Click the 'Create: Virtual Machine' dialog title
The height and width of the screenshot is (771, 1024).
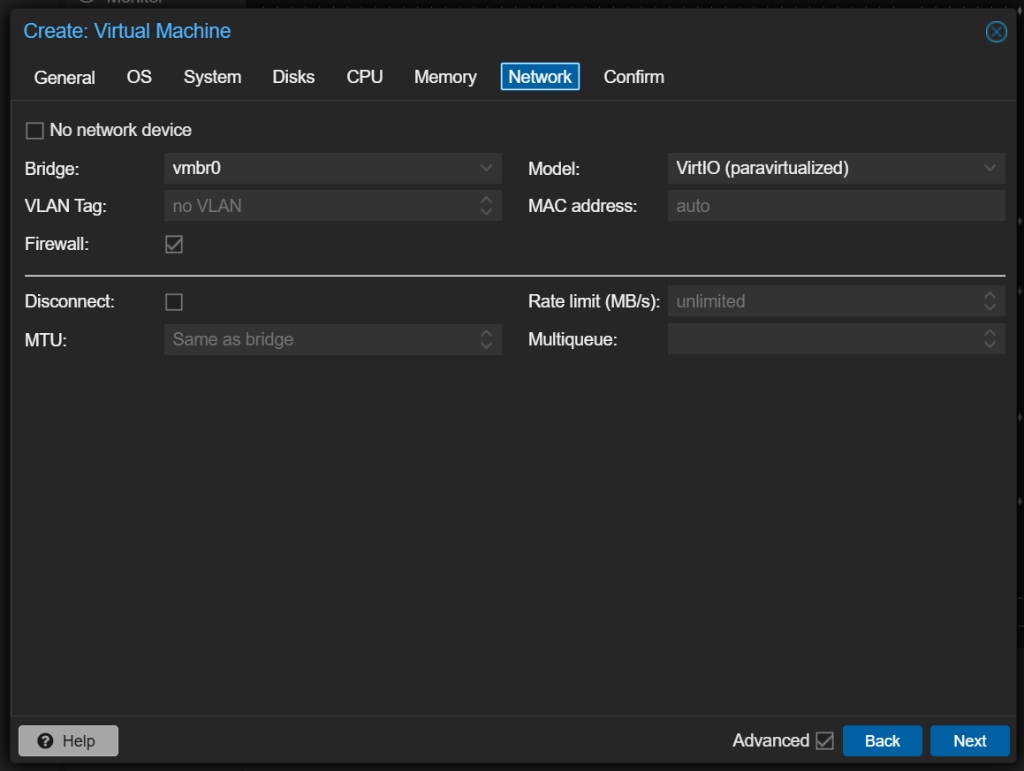(x=127, y=31)
